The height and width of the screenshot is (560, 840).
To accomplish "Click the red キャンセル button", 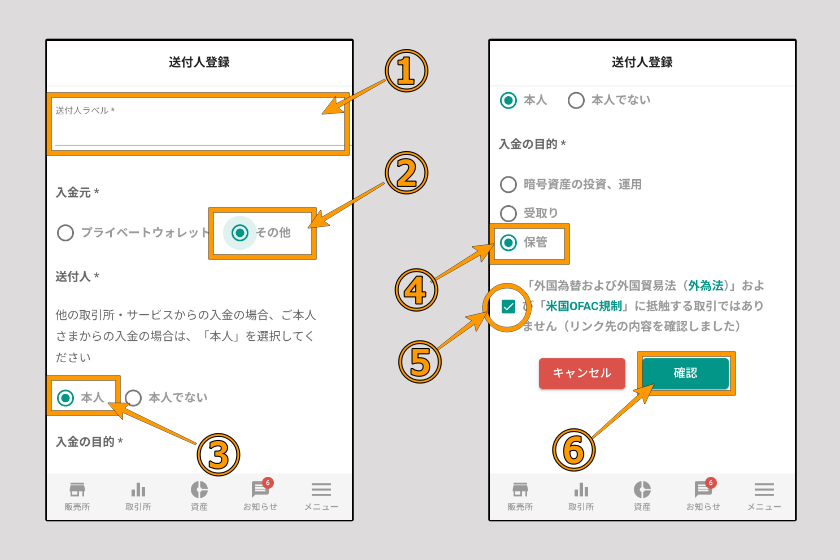I will (x=582, y=373).
